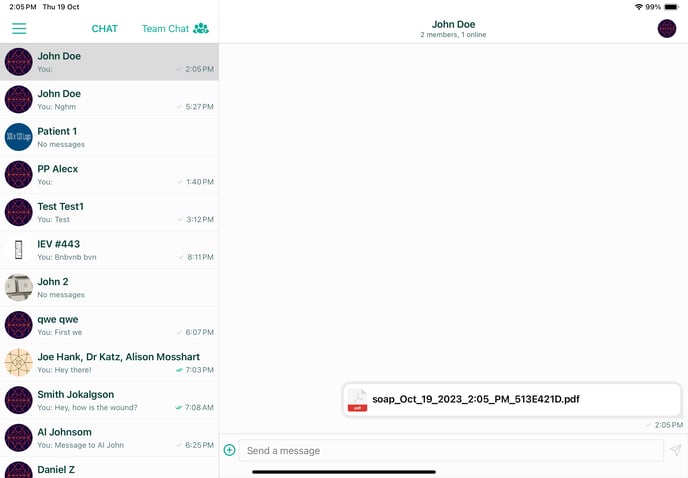This screenshot has width=688, height=478.
Task: Open the PP Alecx conversation
Action: tap(109, 175)
